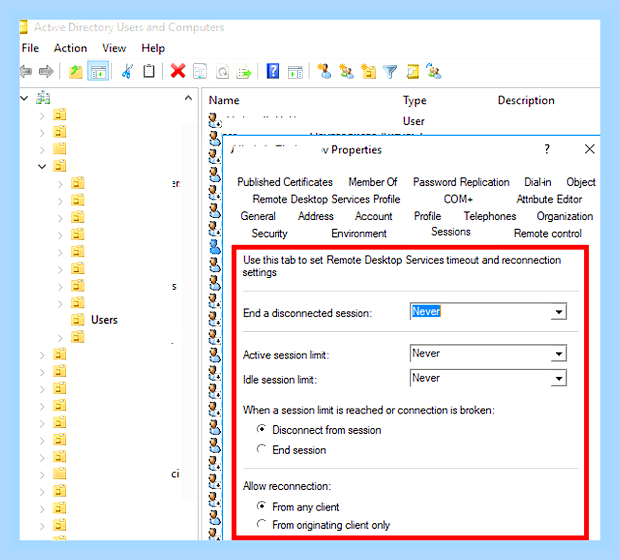
Task: Open Active session limit dropdown
Action: (x=558, y=354)
